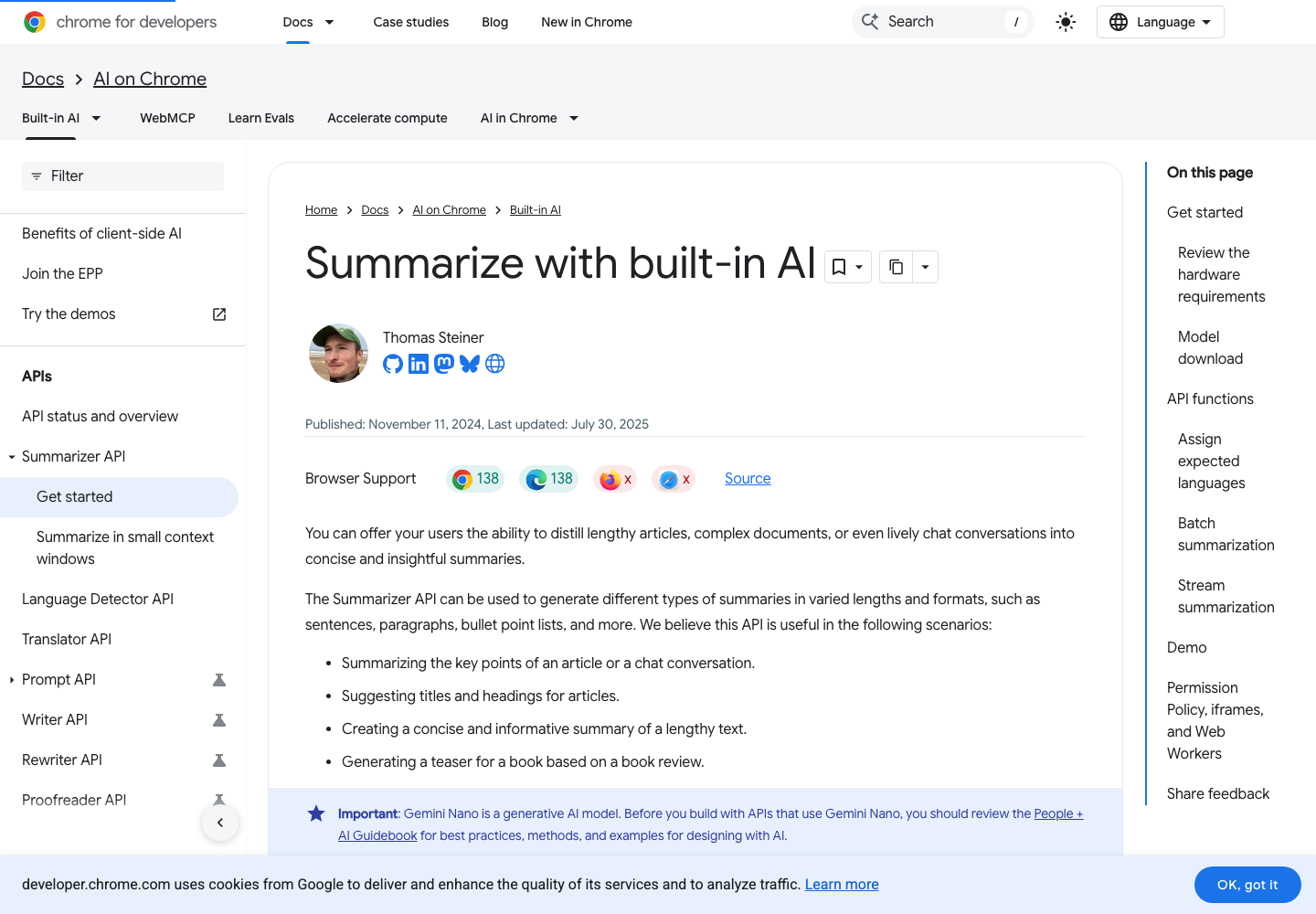The image size is (1316, 914).
Task: Jump to Batch summarization section
Action: 1226,534
